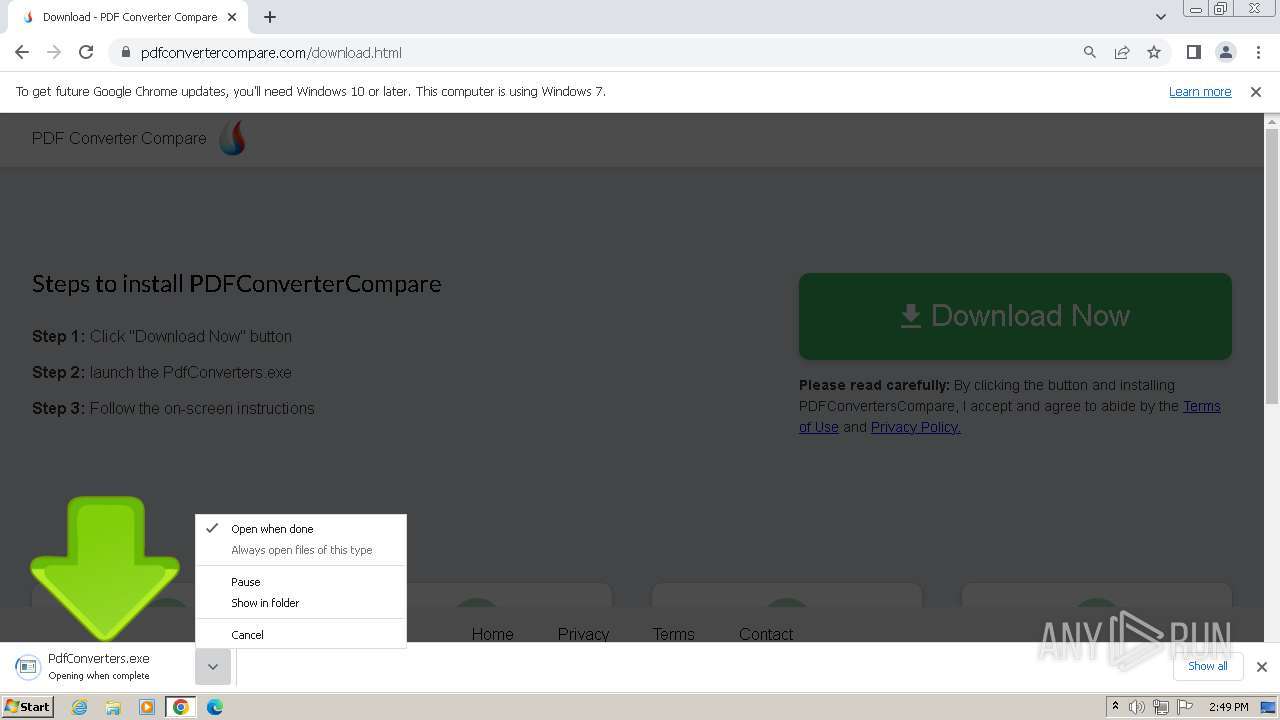1280x720 pixels.
Task: View site info via the lock icon
Action: coord(126,52)
